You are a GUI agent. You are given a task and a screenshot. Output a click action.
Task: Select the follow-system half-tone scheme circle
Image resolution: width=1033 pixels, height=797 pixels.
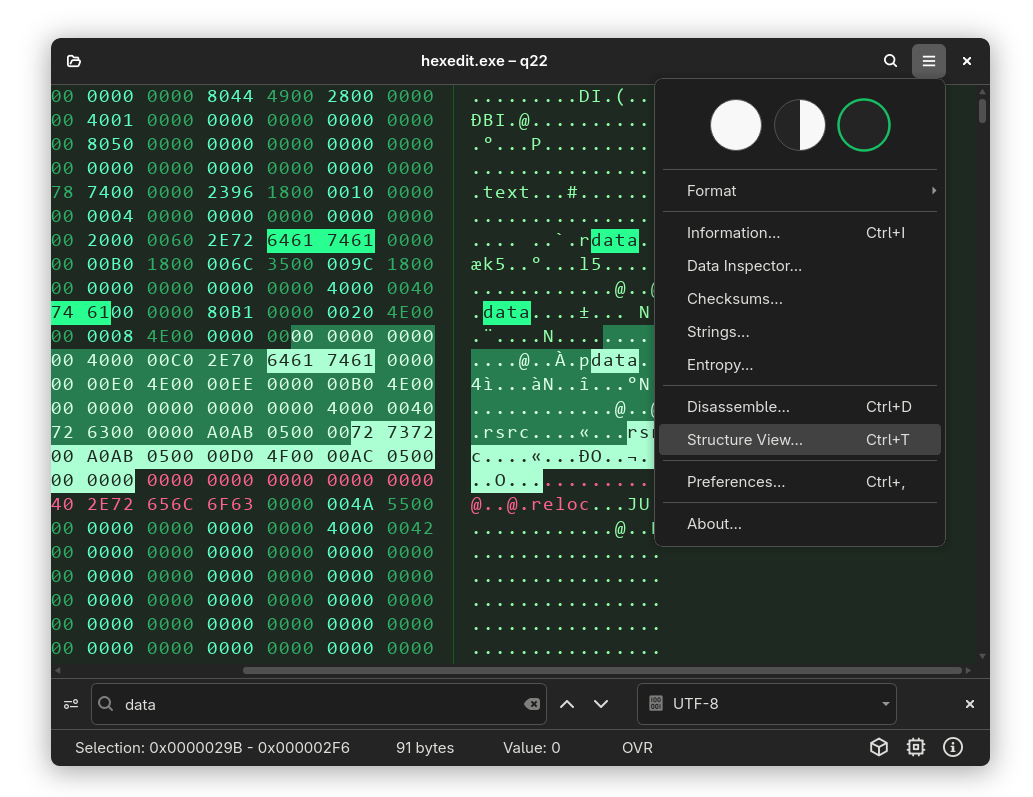(799, 125)
